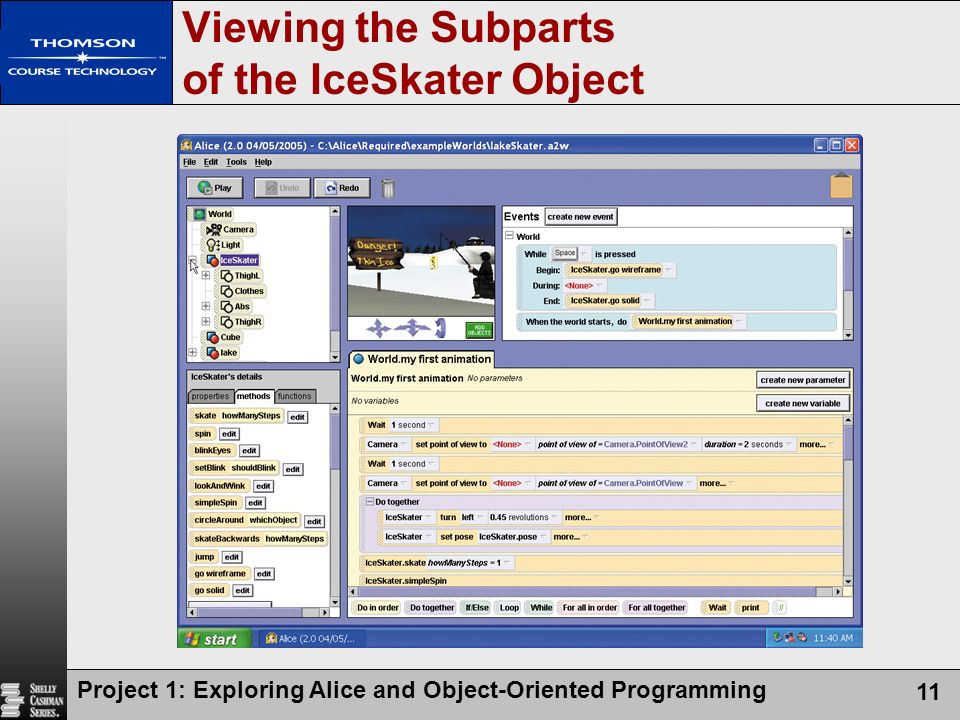960x720 pixels.
Task: Open the Edit menu
Action: pos(211,162)
